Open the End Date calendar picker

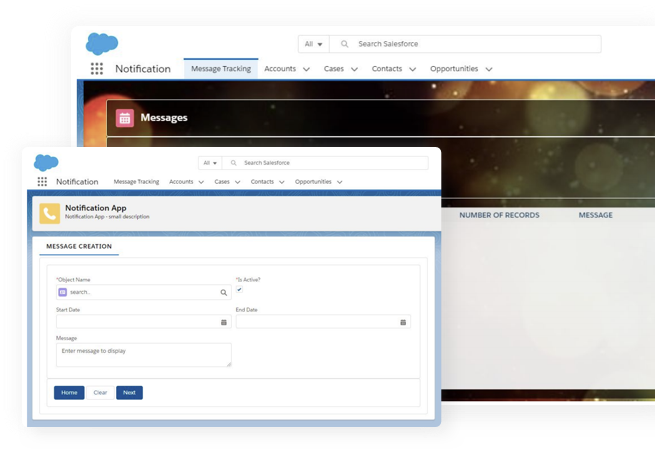tap(403, 322)
